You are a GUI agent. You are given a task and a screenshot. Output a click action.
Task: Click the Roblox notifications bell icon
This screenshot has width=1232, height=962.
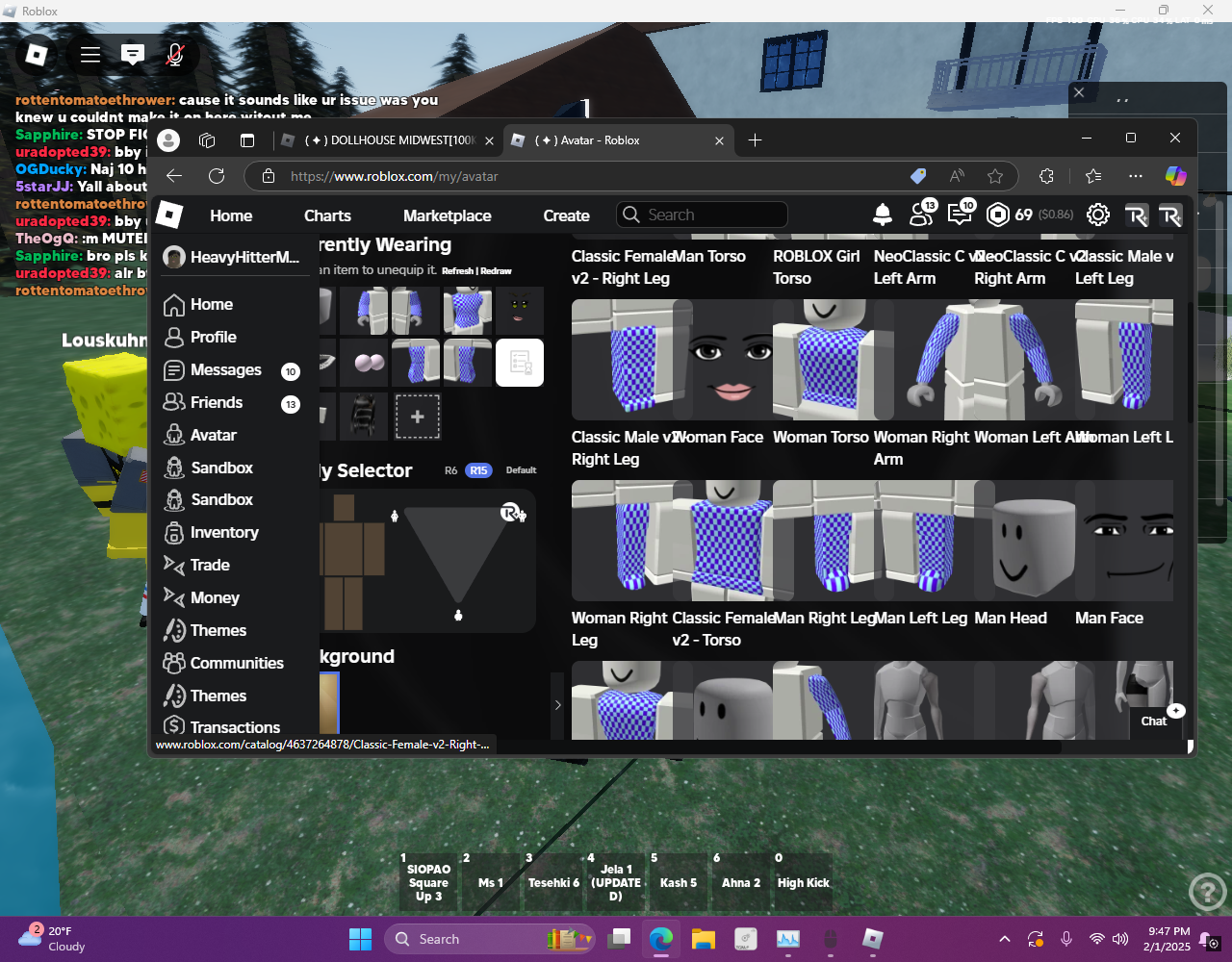tap(882, 215)
